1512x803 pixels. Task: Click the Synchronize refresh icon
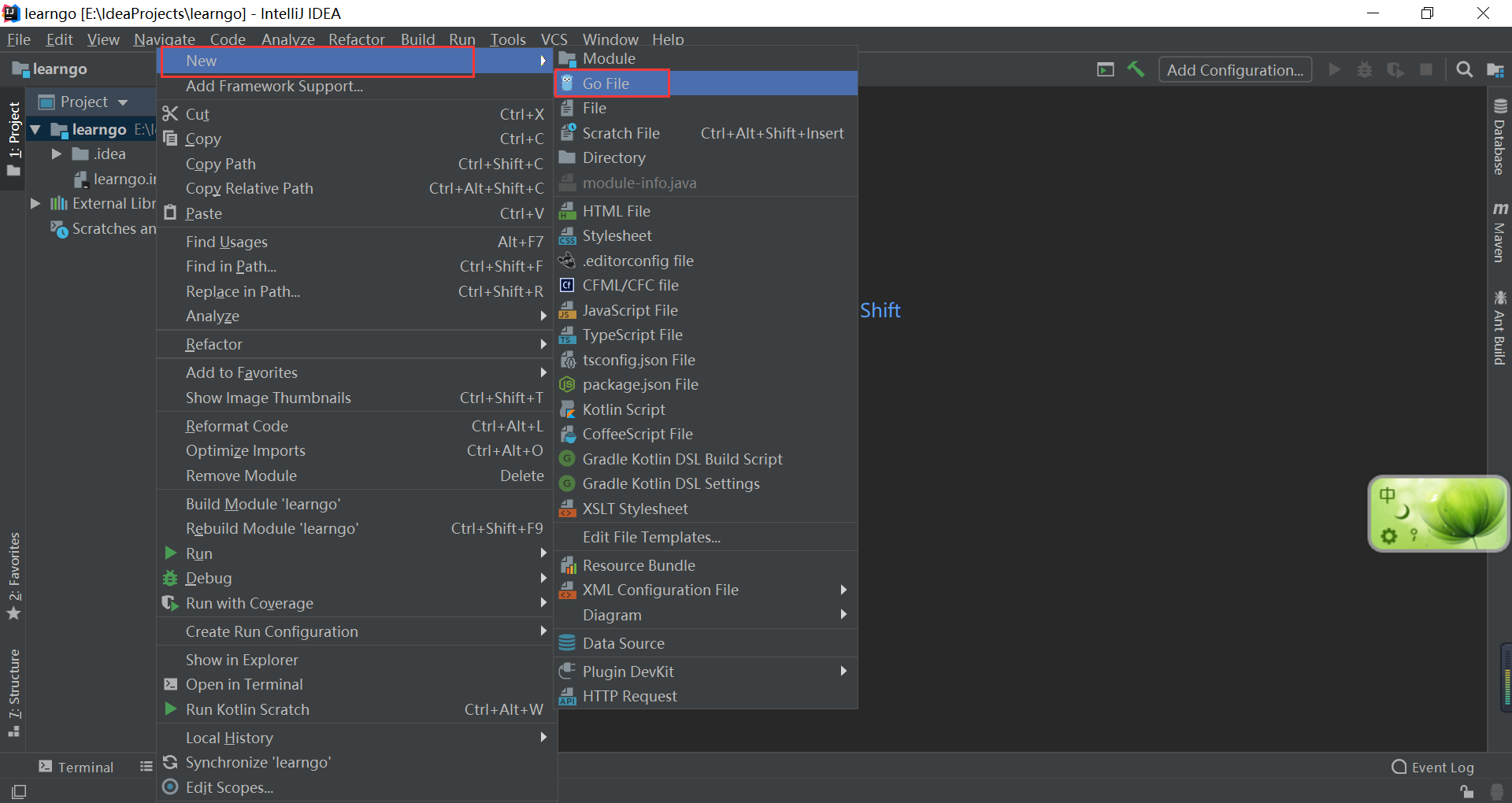pyautogui.click(x=170, y=762)
